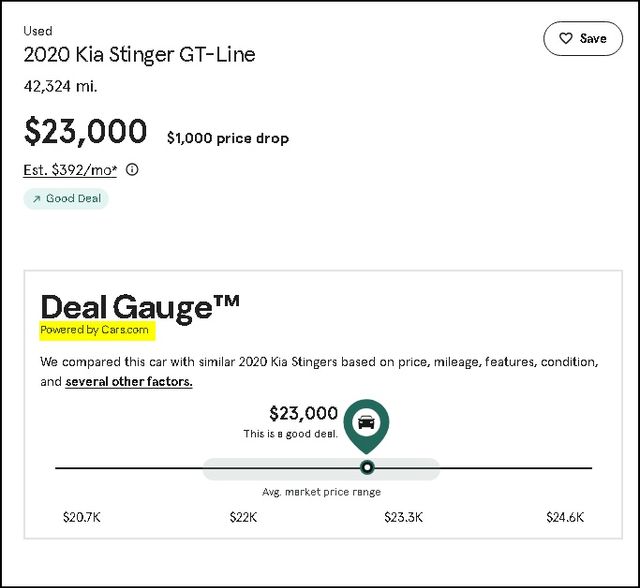The width and height of the screenshot is (640, 588).
Task: Click the green car pin marker
Action: pos(366,426)
